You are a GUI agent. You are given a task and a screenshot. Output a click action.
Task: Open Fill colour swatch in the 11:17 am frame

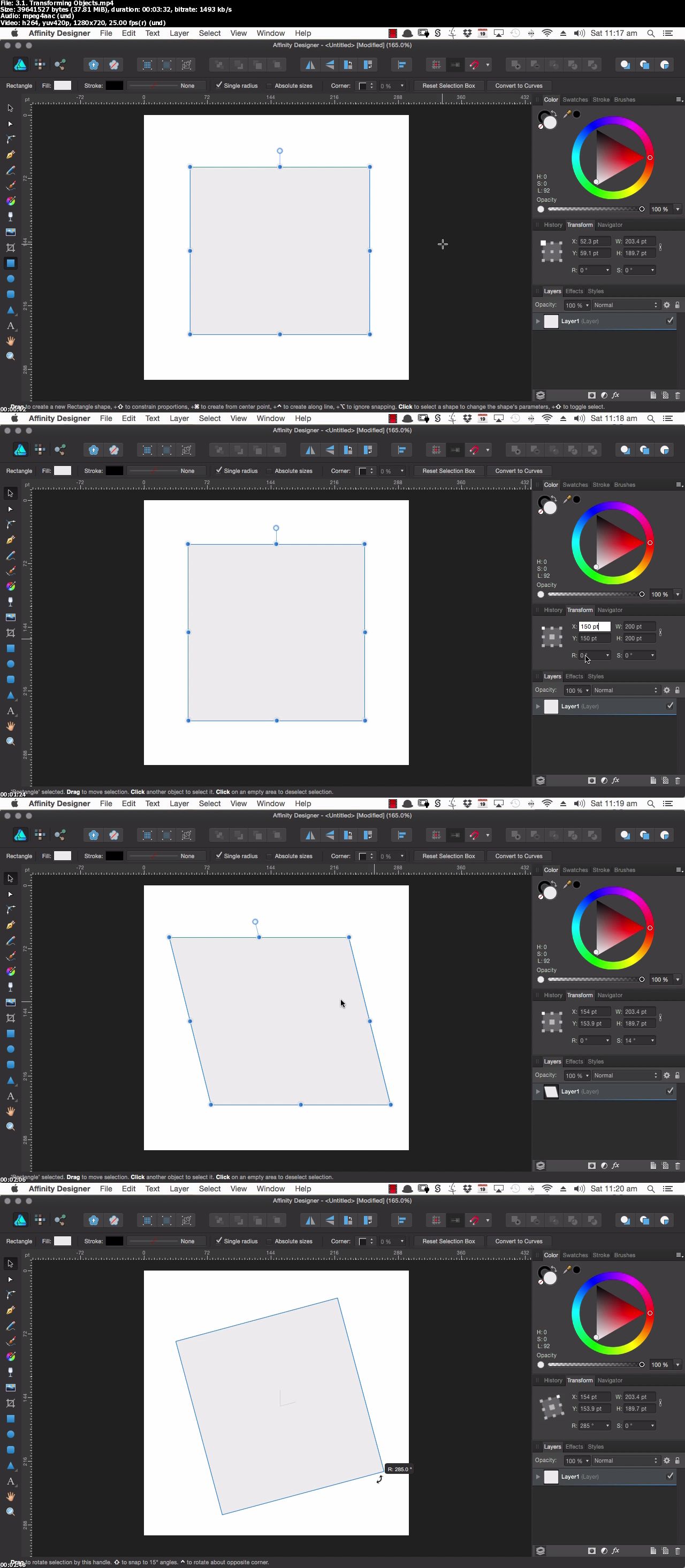[x=63, y=86]
